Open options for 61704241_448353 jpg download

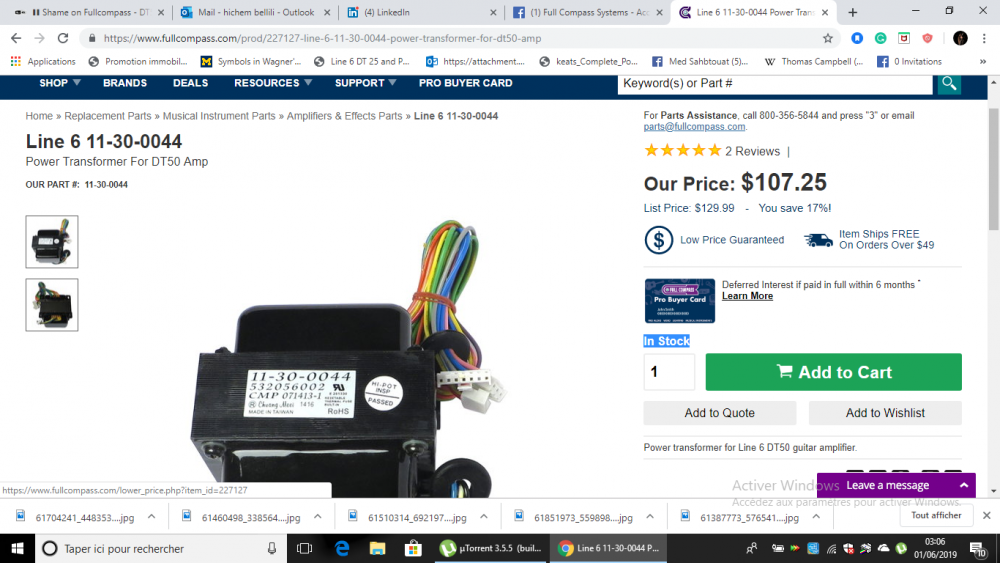click(152, 517)
